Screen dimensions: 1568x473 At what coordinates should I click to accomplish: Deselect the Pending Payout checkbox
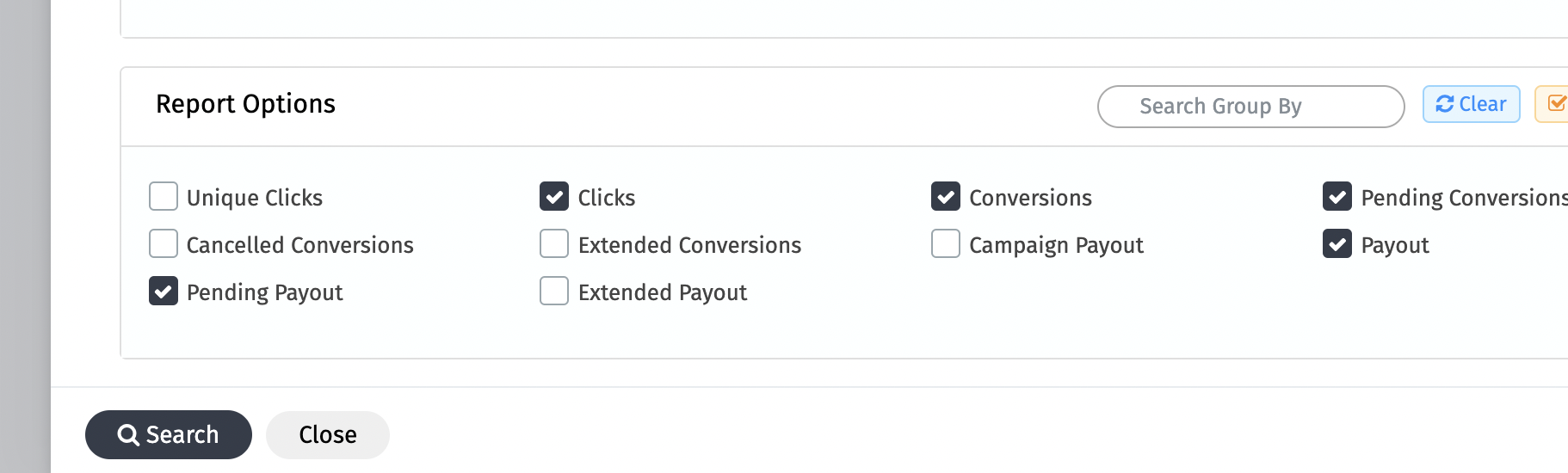tap(164, 291)
